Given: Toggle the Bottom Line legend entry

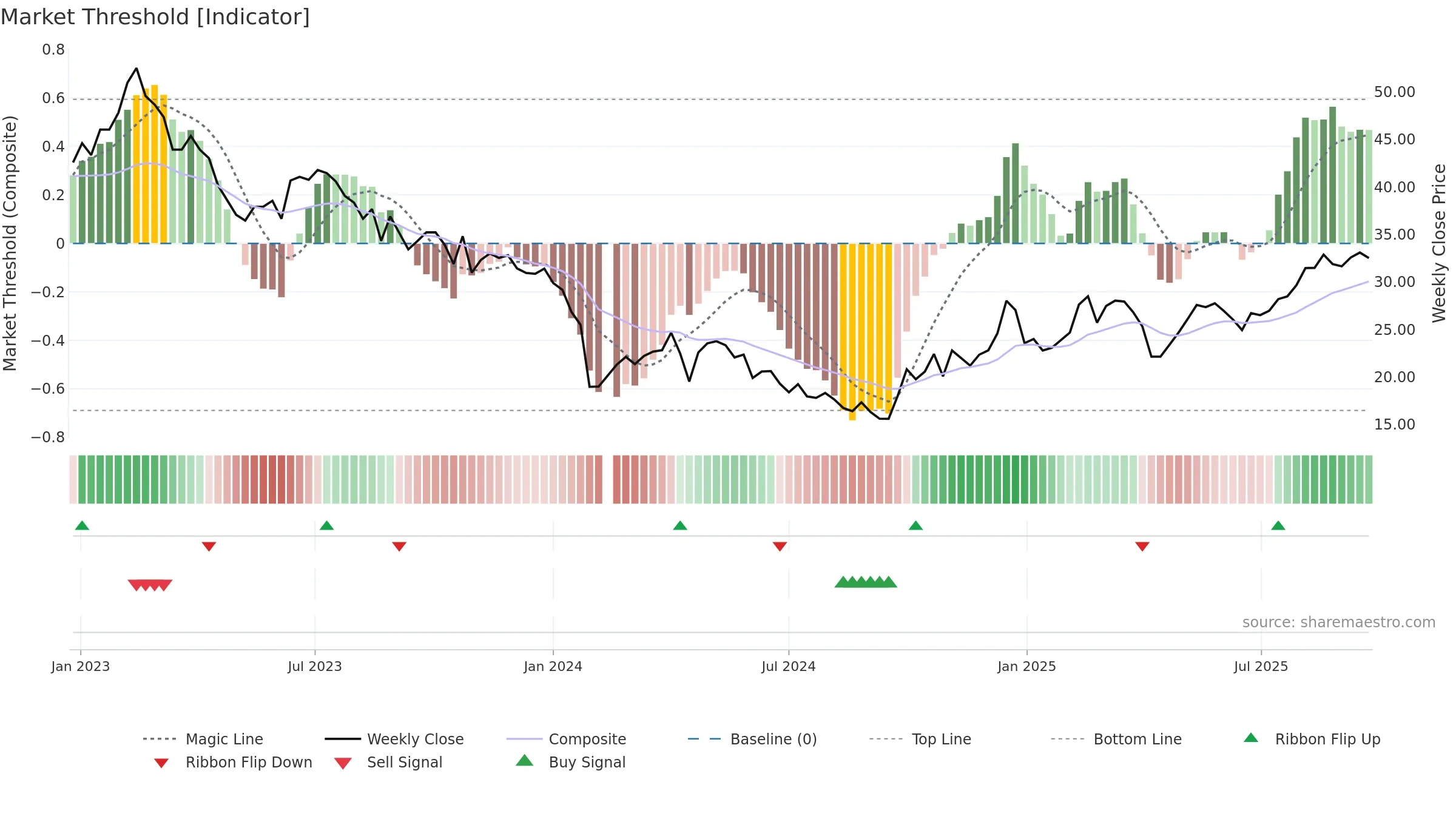Looking at the screenshot, I should [1116, 739].
